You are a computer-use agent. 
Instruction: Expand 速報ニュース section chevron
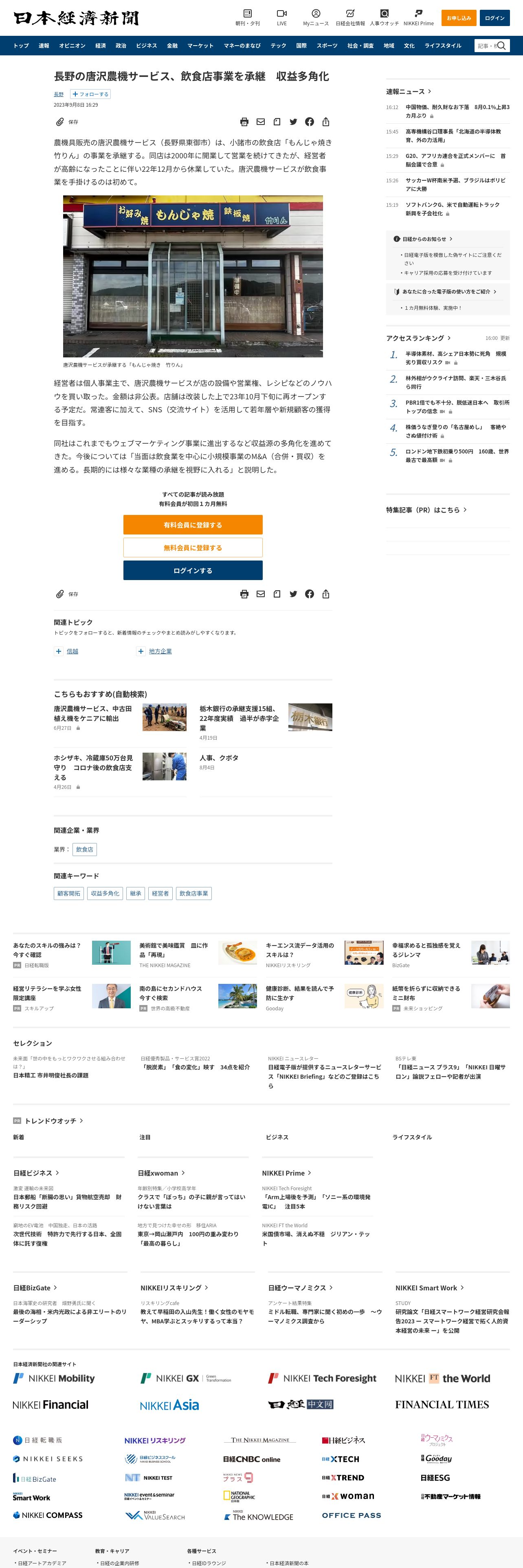tap(430, 91)
